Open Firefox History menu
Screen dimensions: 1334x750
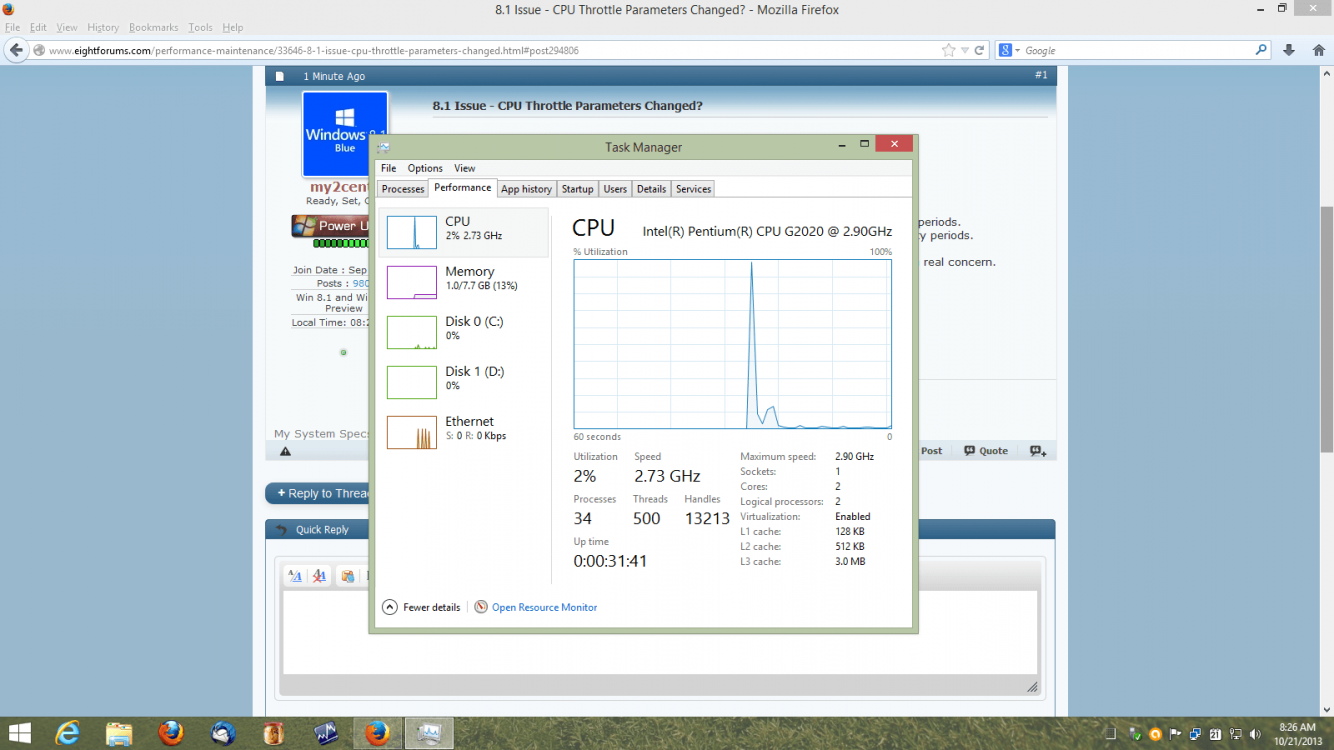coord(103,28)
